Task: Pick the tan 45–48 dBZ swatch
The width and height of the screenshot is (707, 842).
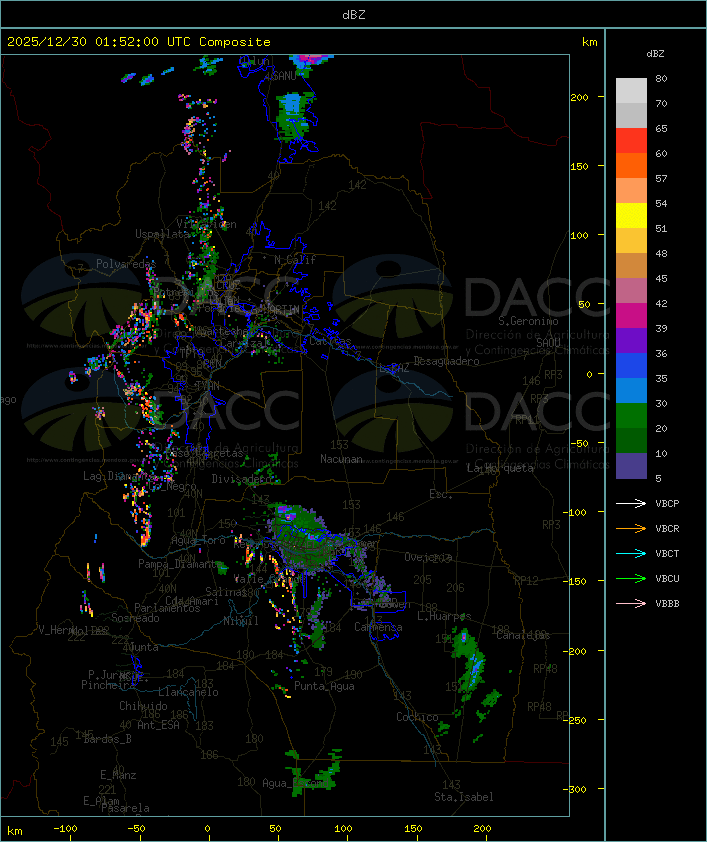Action: pos(631,265)
